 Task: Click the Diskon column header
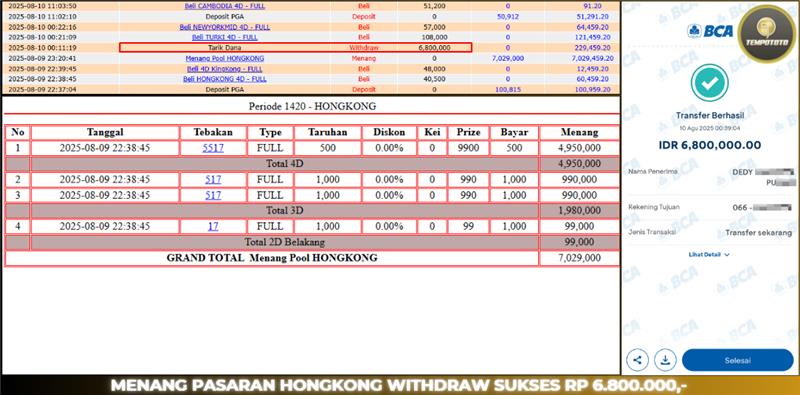point(389,132)
